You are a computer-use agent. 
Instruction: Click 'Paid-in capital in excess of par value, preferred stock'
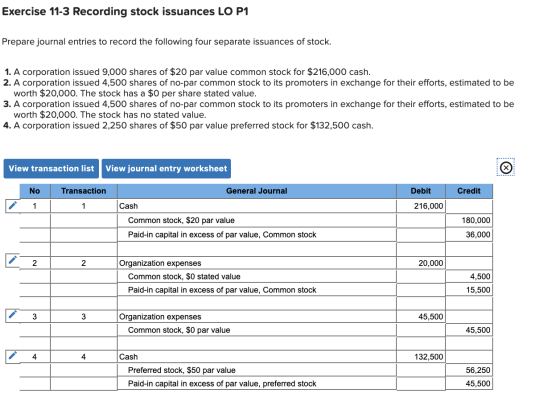[257, 384]
